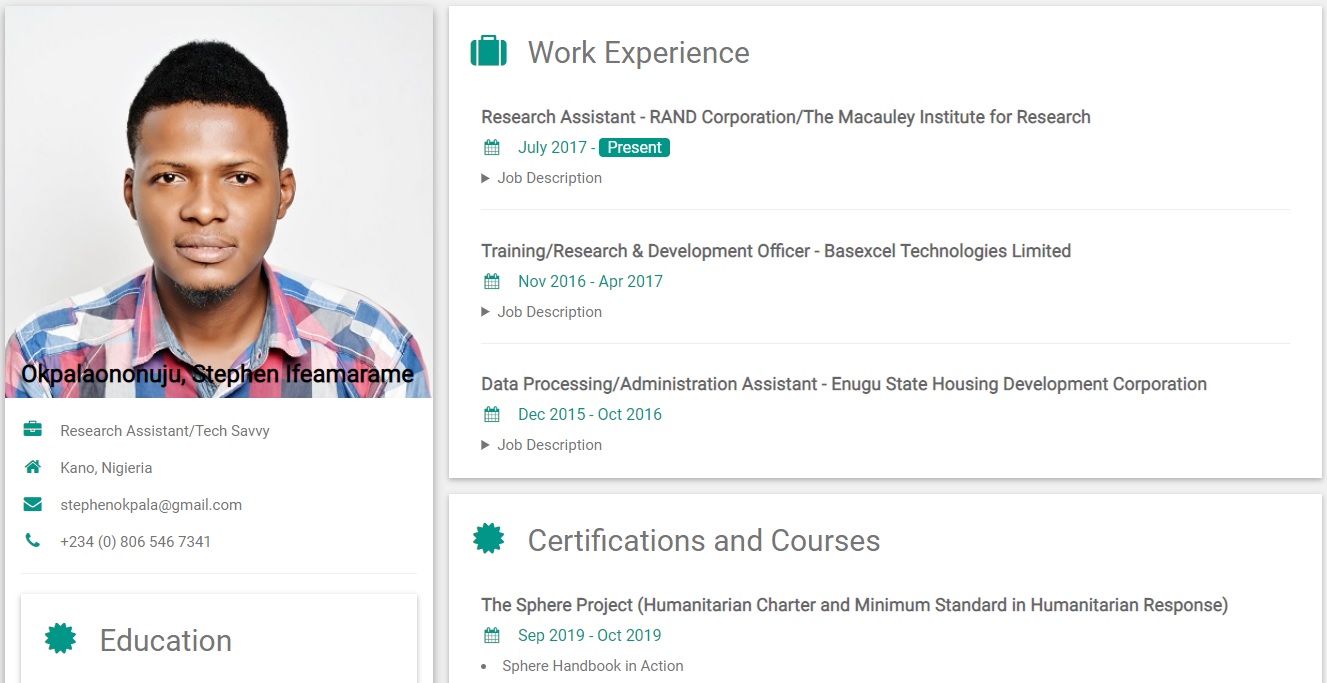Click the home icon beside Kano, Nigieria

tap(33, 467)
